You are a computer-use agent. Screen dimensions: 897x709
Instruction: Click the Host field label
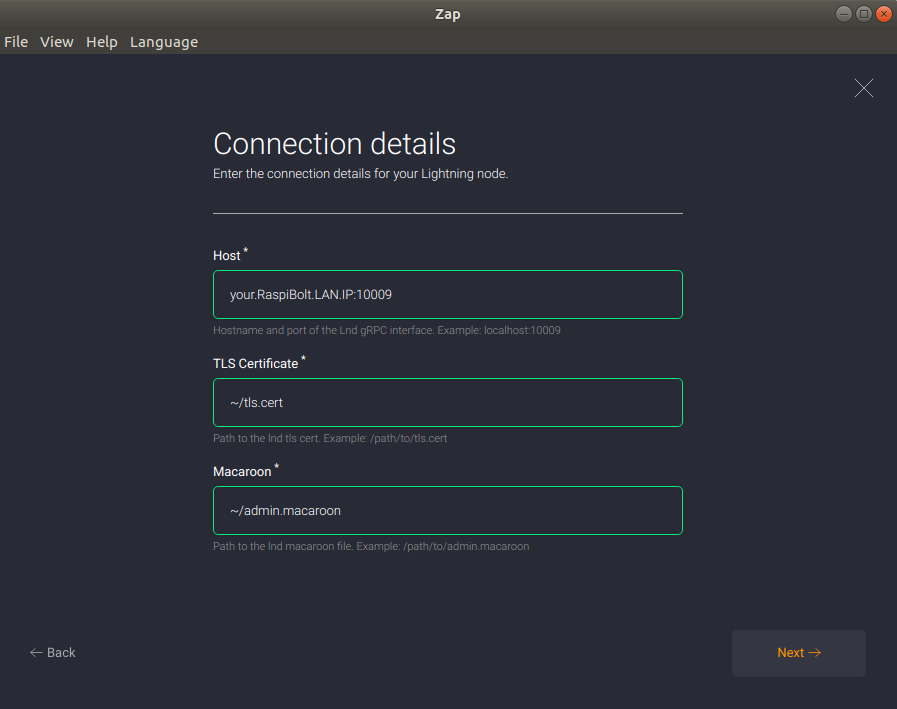[x=227, y=256]
